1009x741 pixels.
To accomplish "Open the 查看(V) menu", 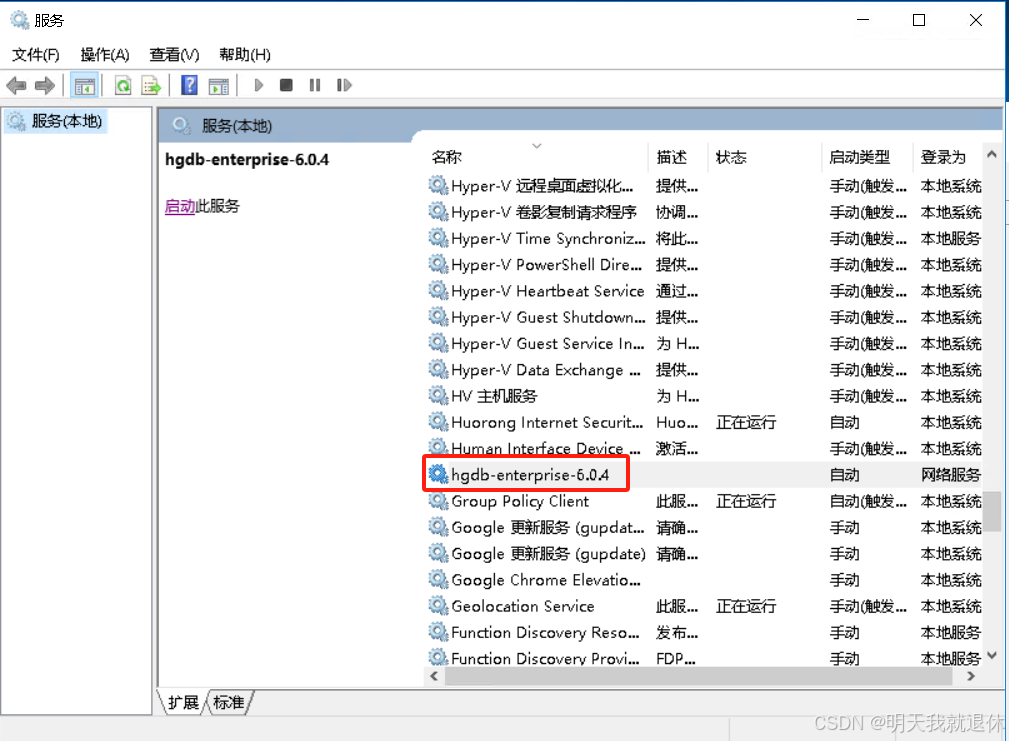I will pyautogui.click(x=174, y=55).
